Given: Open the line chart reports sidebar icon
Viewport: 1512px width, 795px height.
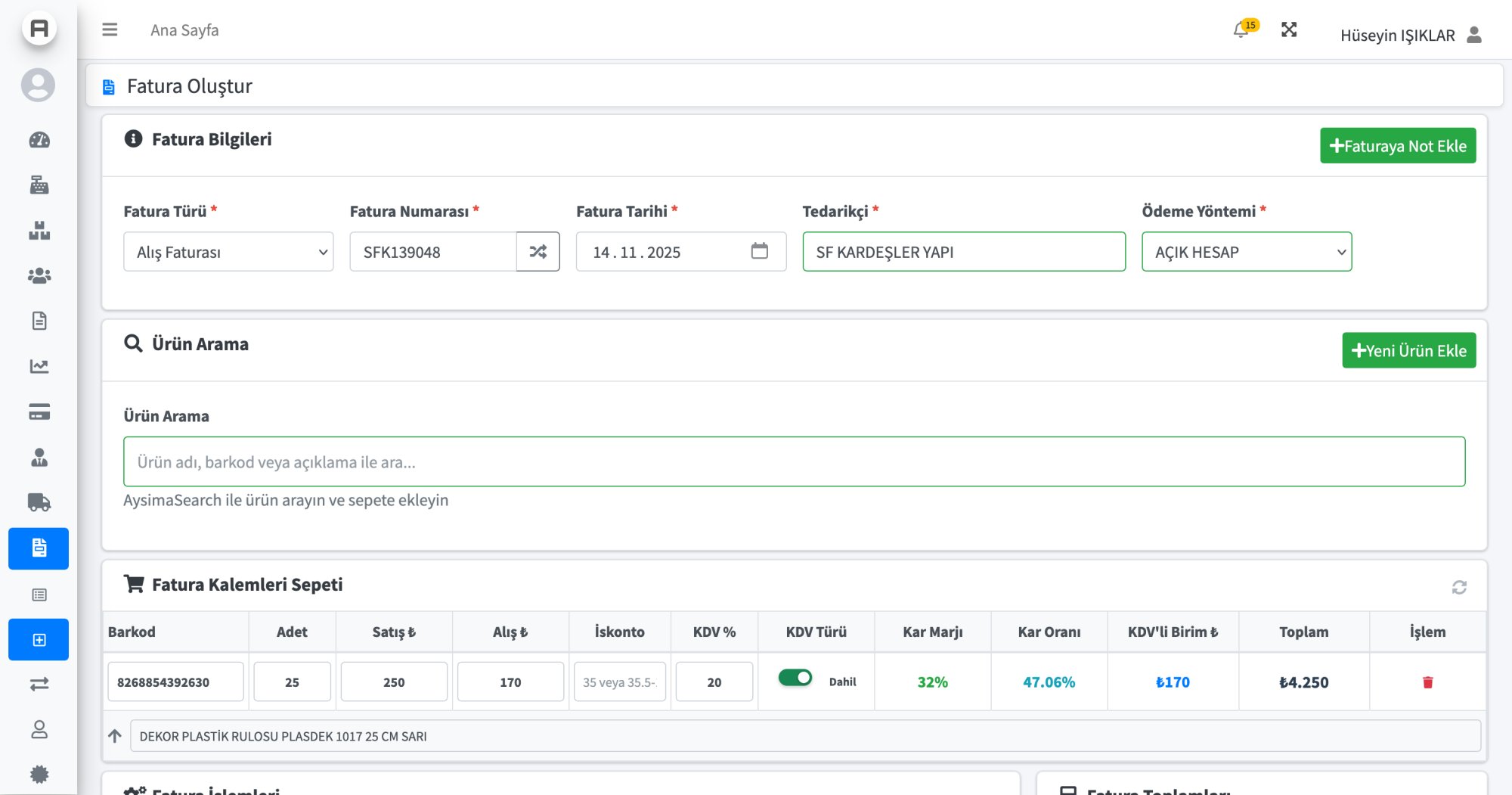Looking at the screenshot, I should click(x=39, y=366).
